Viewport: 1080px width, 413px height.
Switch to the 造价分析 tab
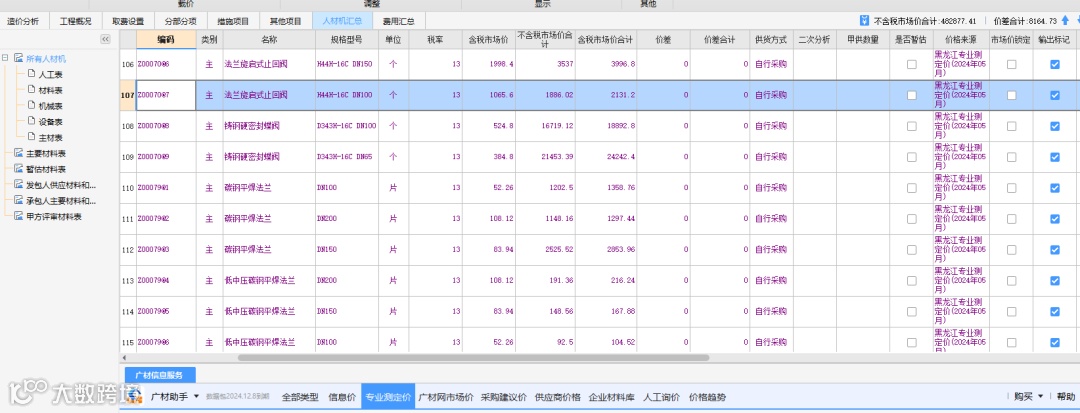pyautogui.click(x=23, y=21)
